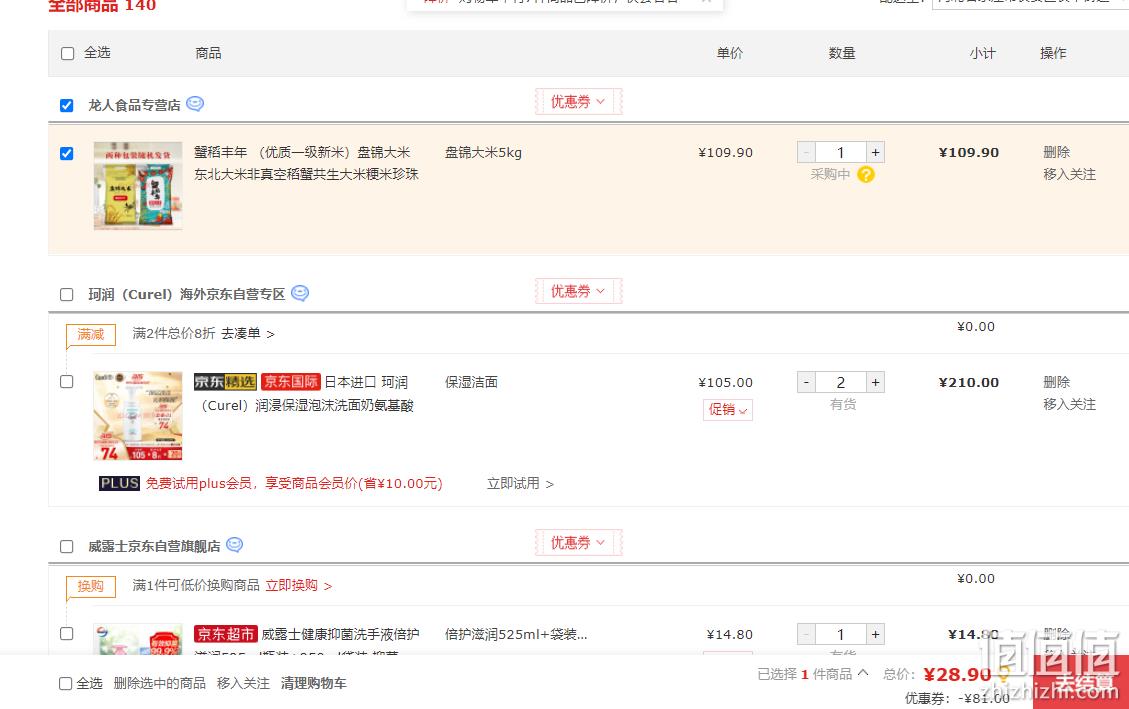Click the ¥14.80 unit price
This screenshot has height=709, width=1129.
pos(729,634)
